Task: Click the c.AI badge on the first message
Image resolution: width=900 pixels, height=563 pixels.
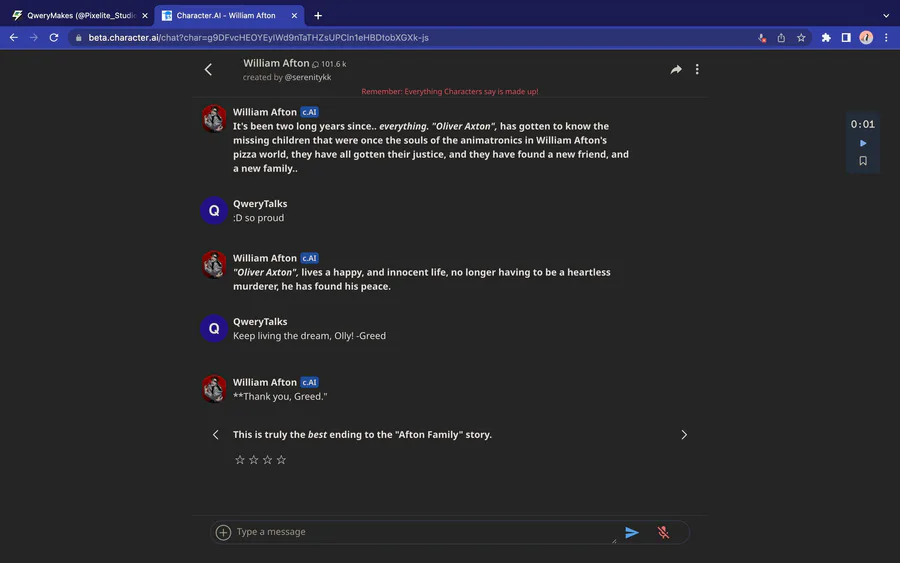Action: pyautogui.click(x=309, y=112)
